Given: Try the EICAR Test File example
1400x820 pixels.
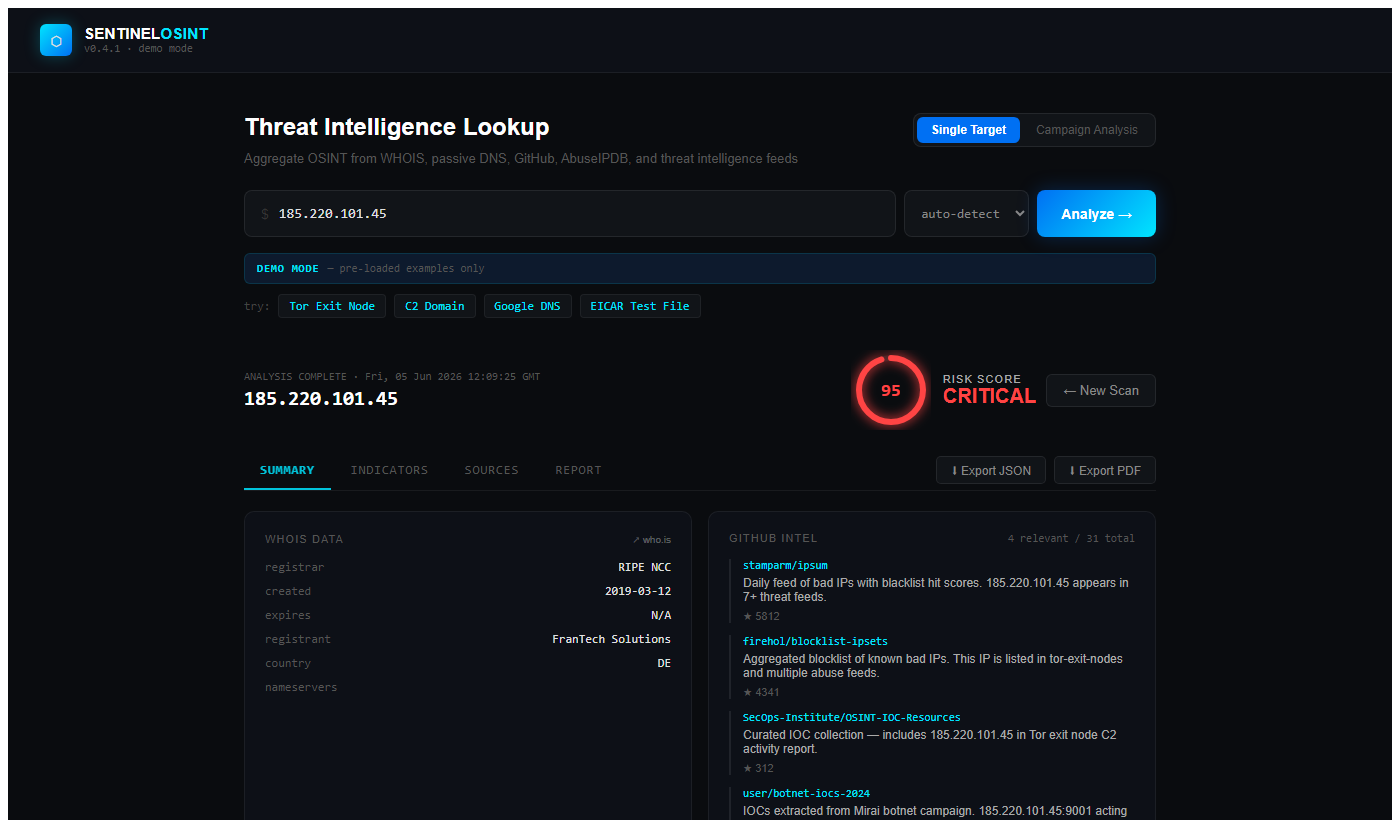Looking at the screenshot, I should tap(640, 306).
